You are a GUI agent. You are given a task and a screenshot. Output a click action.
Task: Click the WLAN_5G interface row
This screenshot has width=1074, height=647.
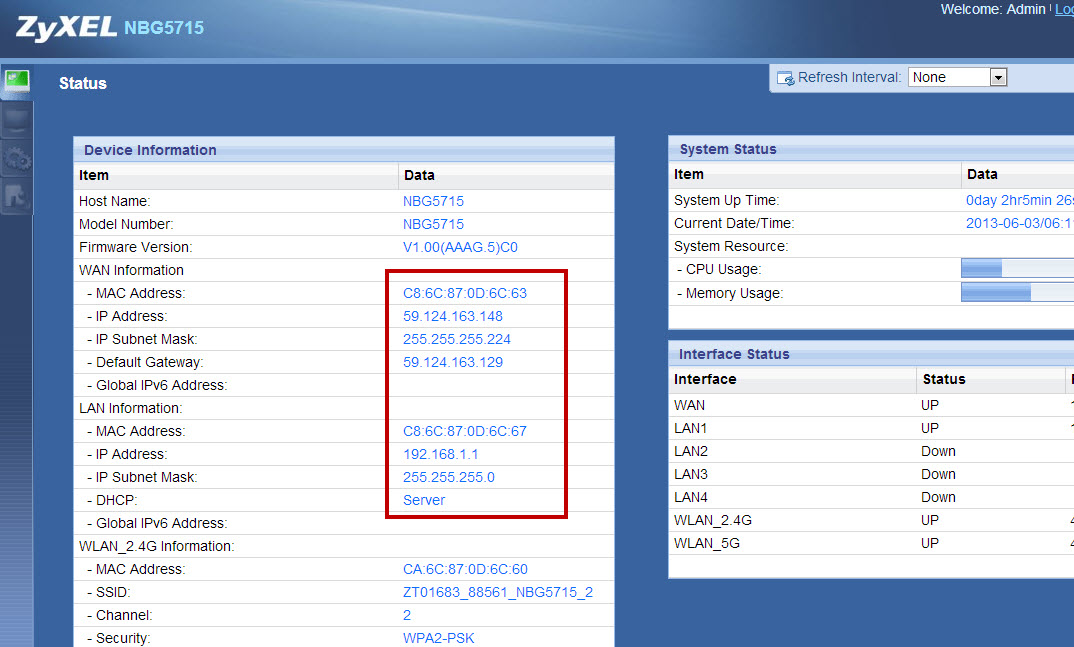pyautogui.click(x=871, y=544)
